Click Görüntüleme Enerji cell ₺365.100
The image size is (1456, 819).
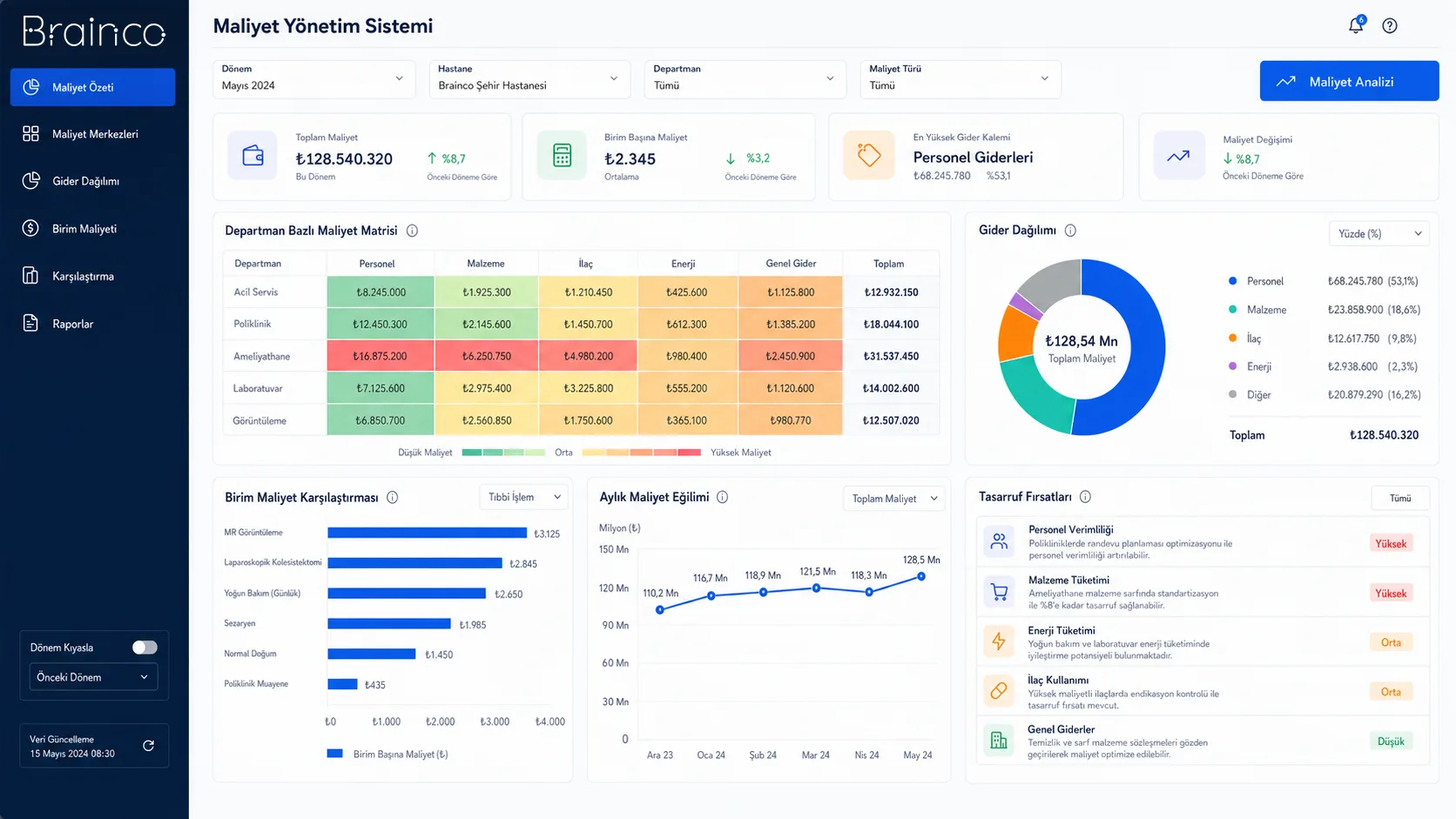(687, 420)
